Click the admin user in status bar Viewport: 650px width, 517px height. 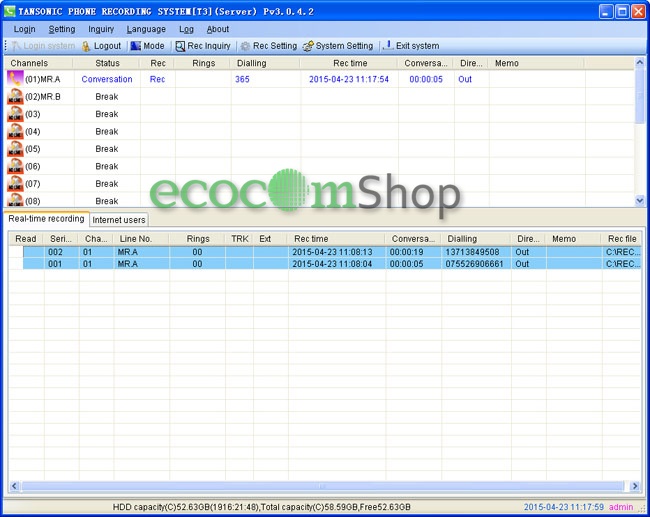[621, 507]
